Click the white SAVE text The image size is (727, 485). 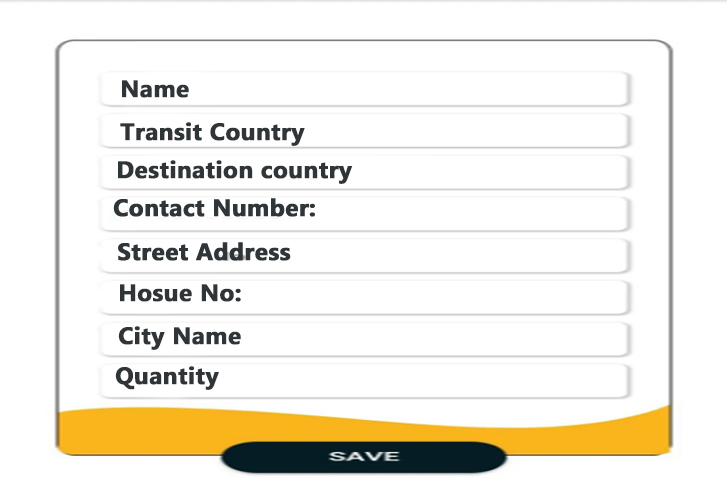pos(364,457)
